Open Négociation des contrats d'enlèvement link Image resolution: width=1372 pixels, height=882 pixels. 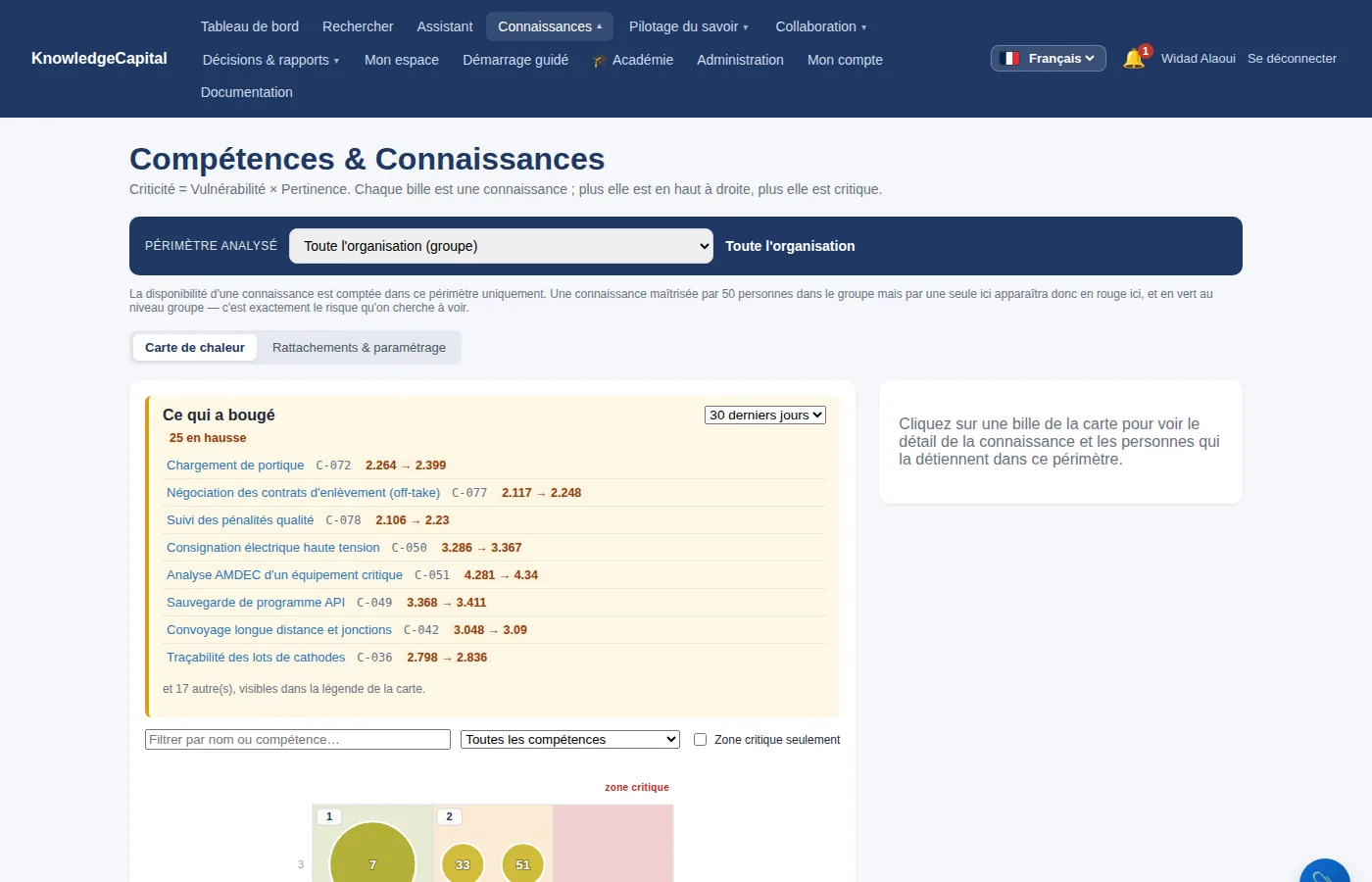click(x=303, y=493)
